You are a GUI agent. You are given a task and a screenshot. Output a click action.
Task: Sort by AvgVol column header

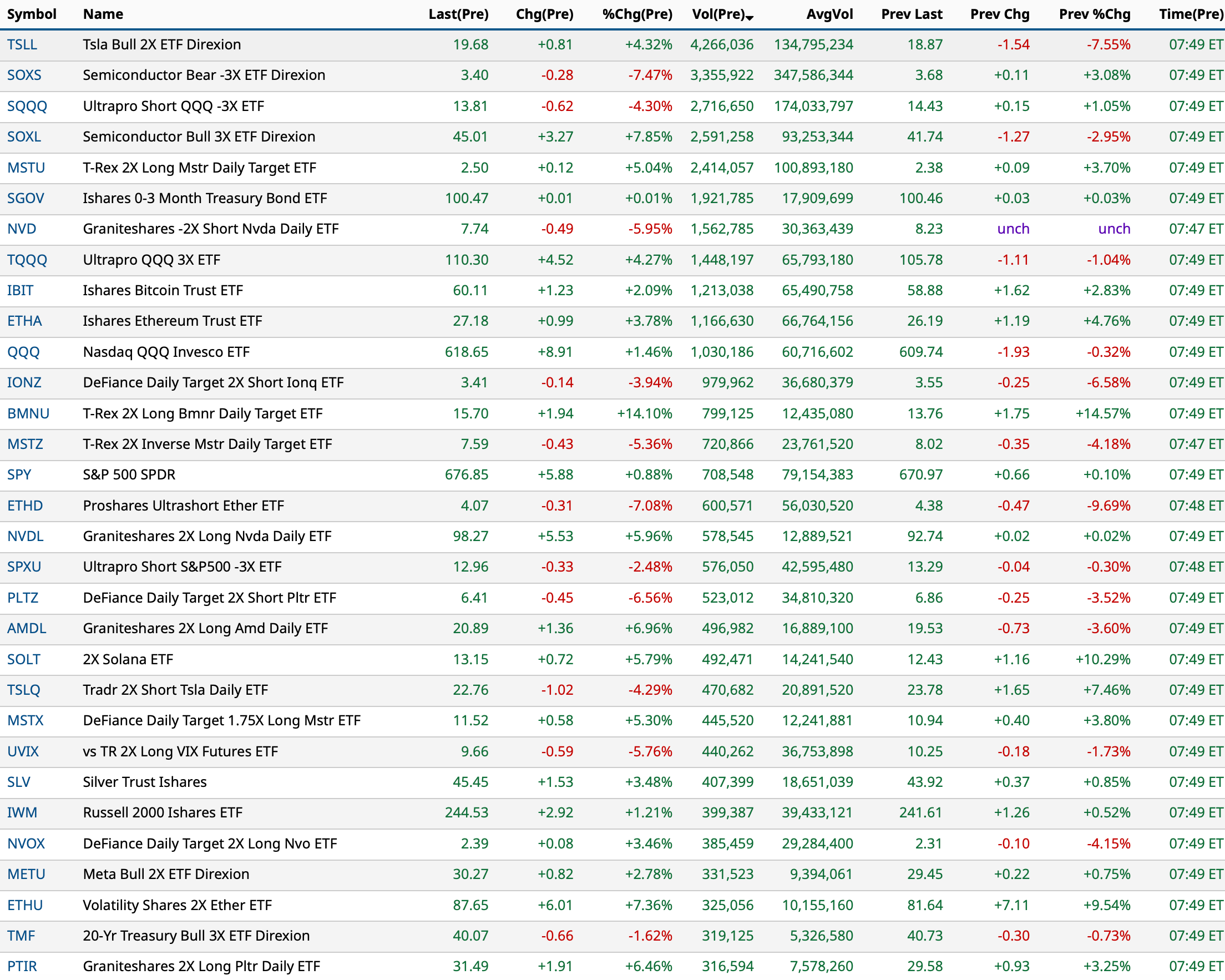[x=829, y=14]
